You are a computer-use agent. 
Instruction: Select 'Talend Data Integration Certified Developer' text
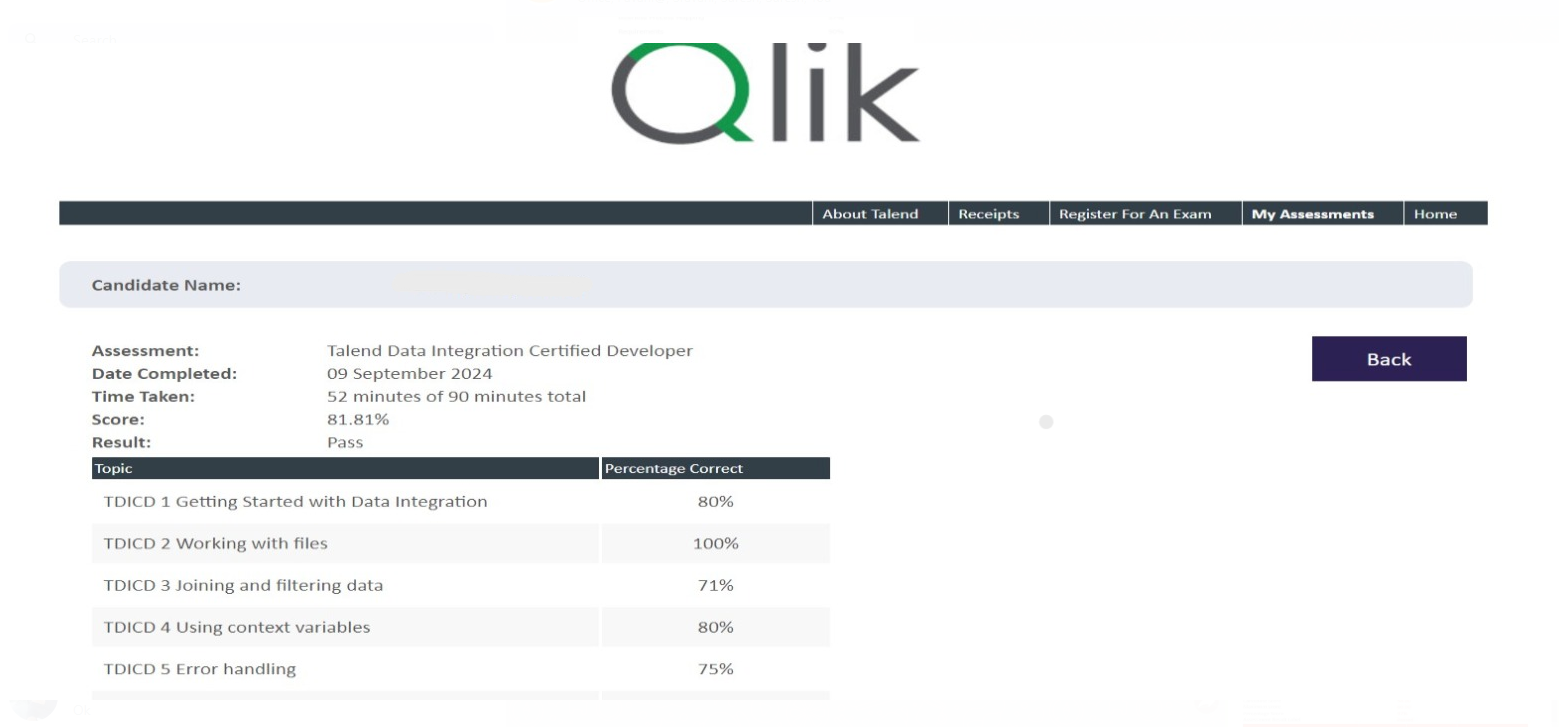[x=510, y=351]
